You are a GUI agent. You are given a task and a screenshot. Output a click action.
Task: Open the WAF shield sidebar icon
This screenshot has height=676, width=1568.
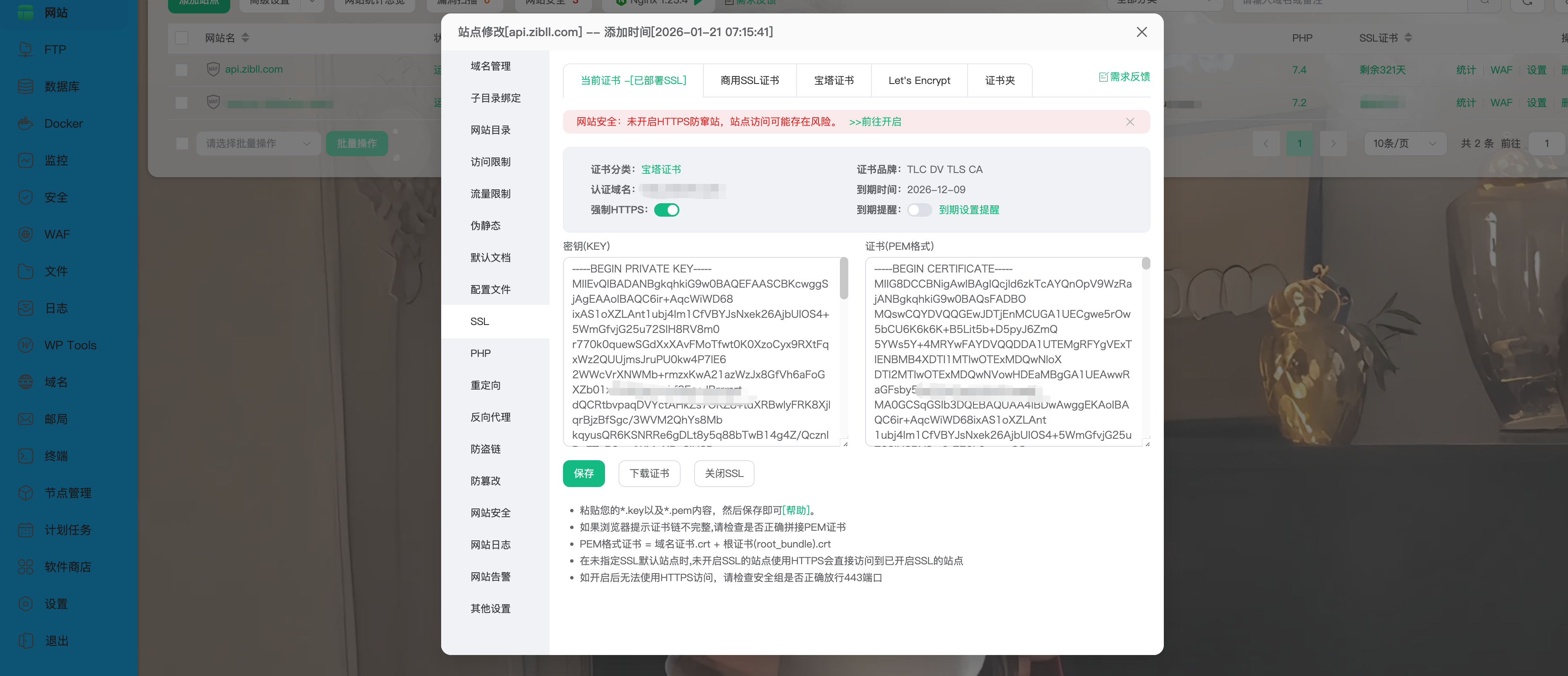(26, 234)
